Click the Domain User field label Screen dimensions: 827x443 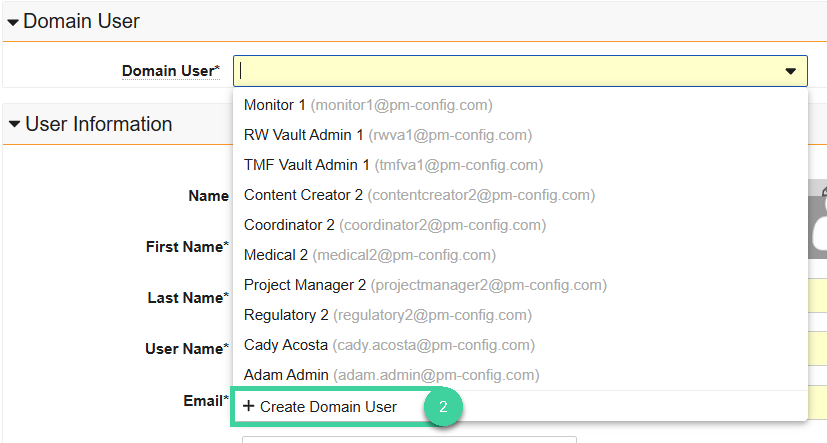click(171, 71)
